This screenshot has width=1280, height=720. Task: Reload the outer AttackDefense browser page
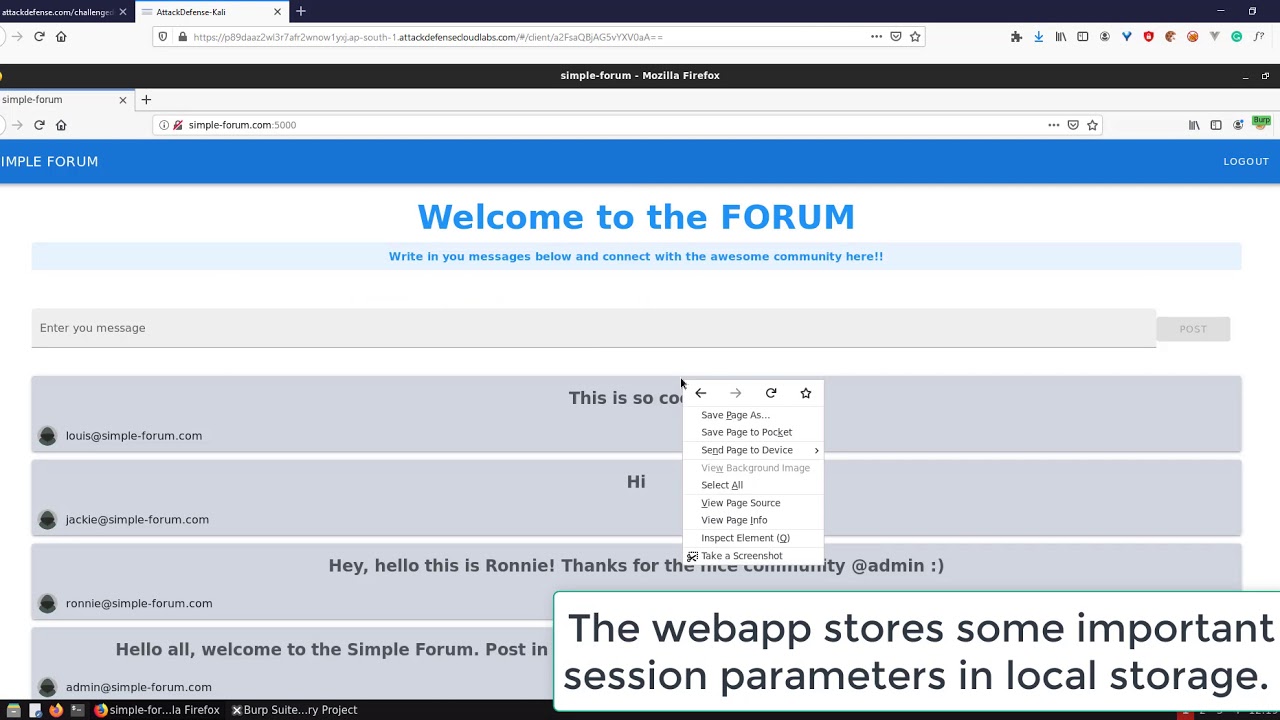(39, 37)
